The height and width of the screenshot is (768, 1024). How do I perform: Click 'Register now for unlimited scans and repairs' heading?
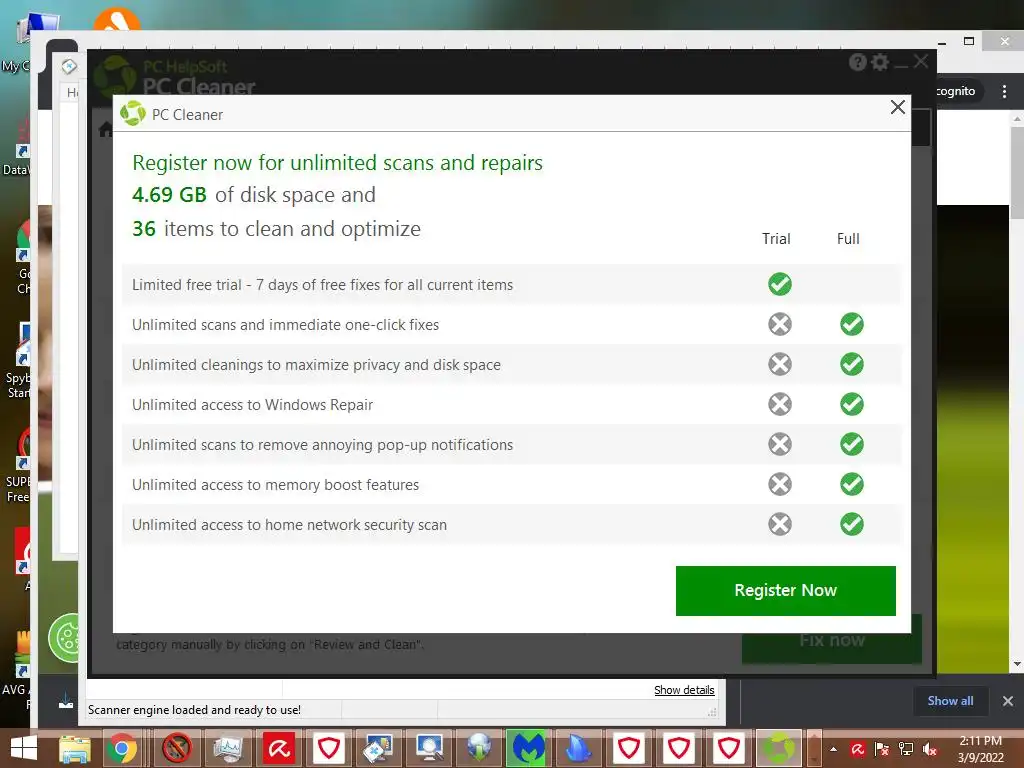[337, 163]
